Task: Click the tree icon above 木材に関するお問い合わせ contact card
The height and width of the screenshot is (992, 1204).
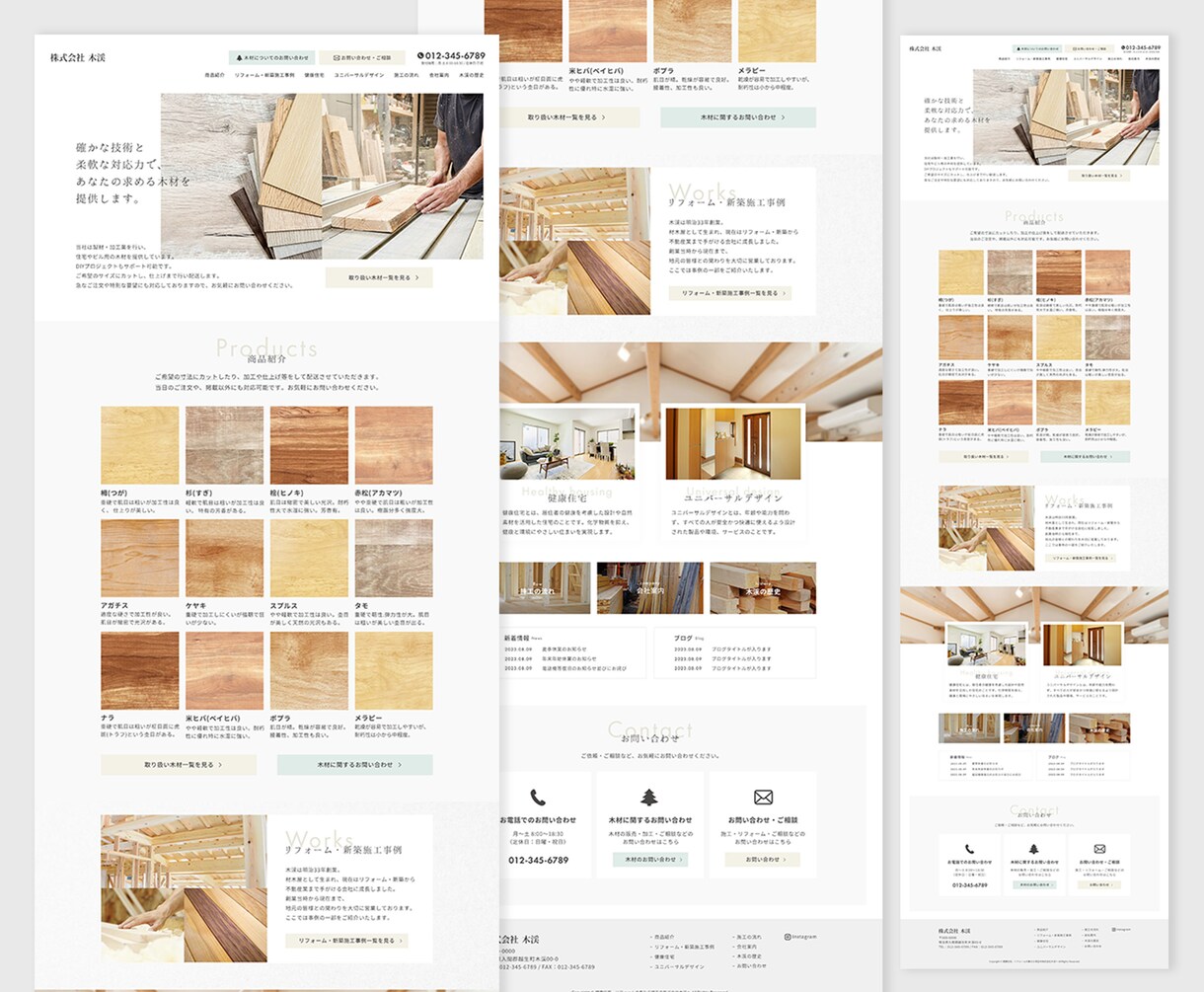Action: tap(649, 797)
